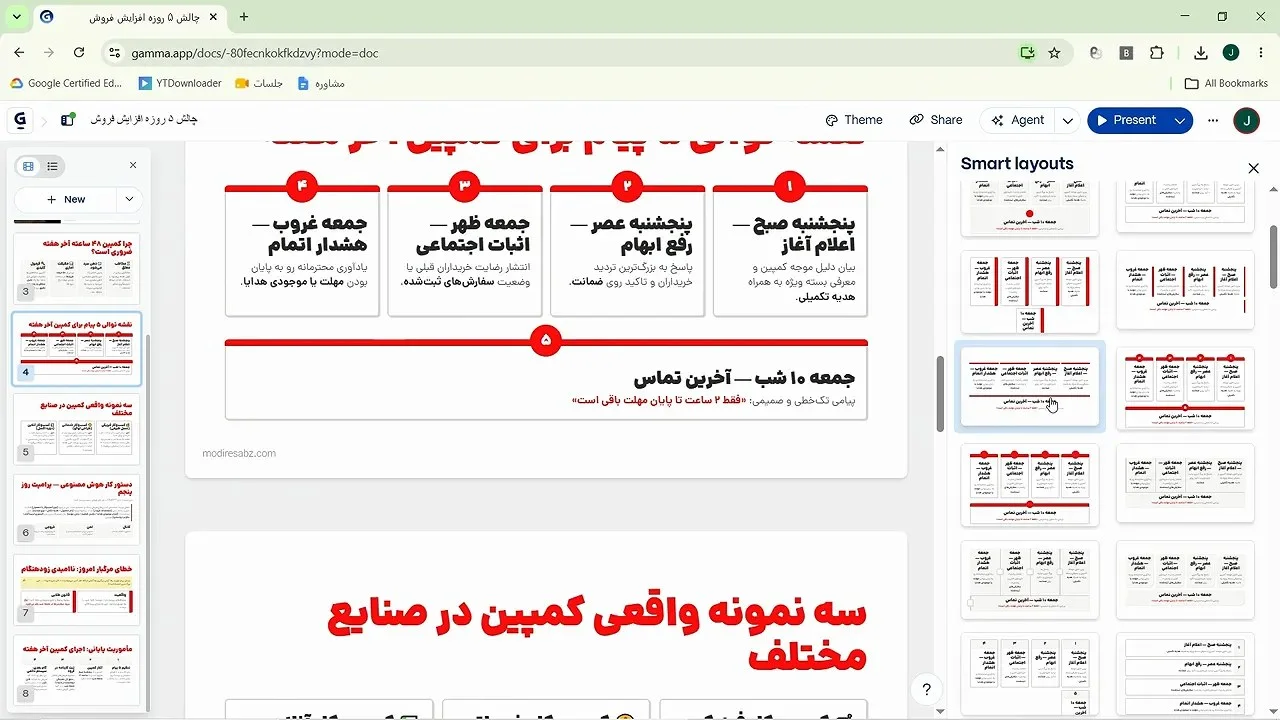This screenshot has height=720, width=1280.
Task: Select slide 6 thumbnail in sidebar
Action: click(77, 510)
